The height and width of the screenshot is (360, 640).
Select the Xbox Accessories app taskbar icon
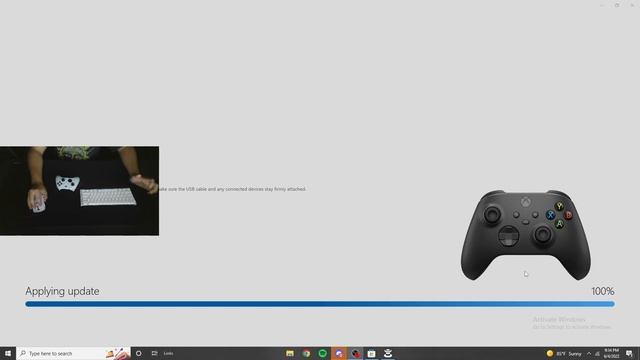[388, 353]
